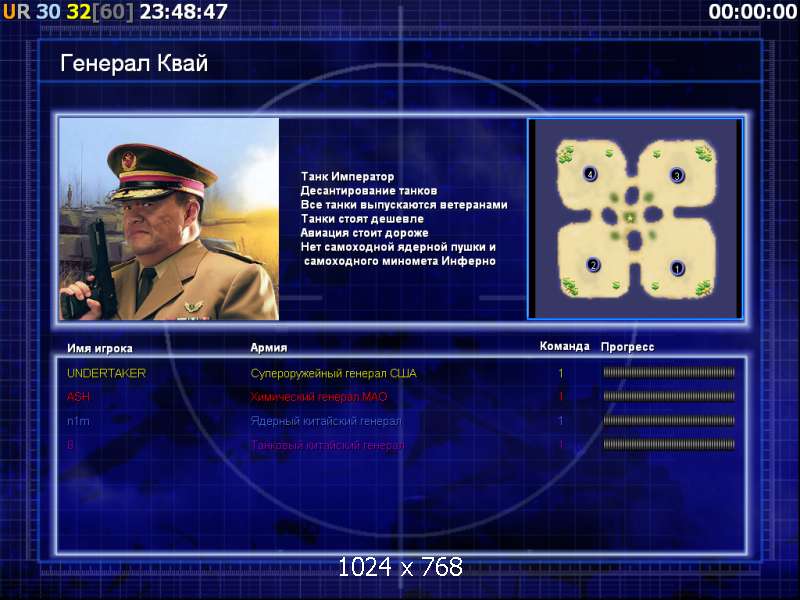Click the 00:00:00 timer

point(753,12)
